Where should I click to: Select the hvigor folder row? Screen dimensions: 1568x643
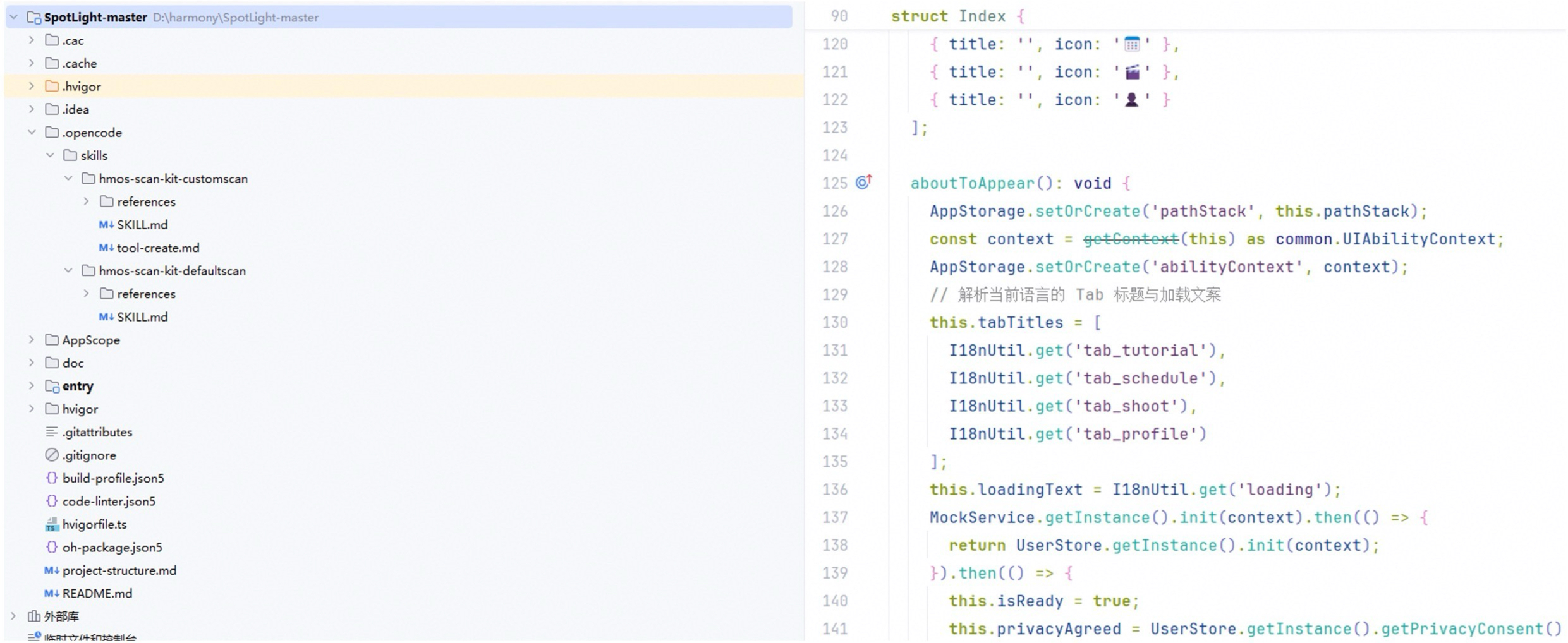404,409
